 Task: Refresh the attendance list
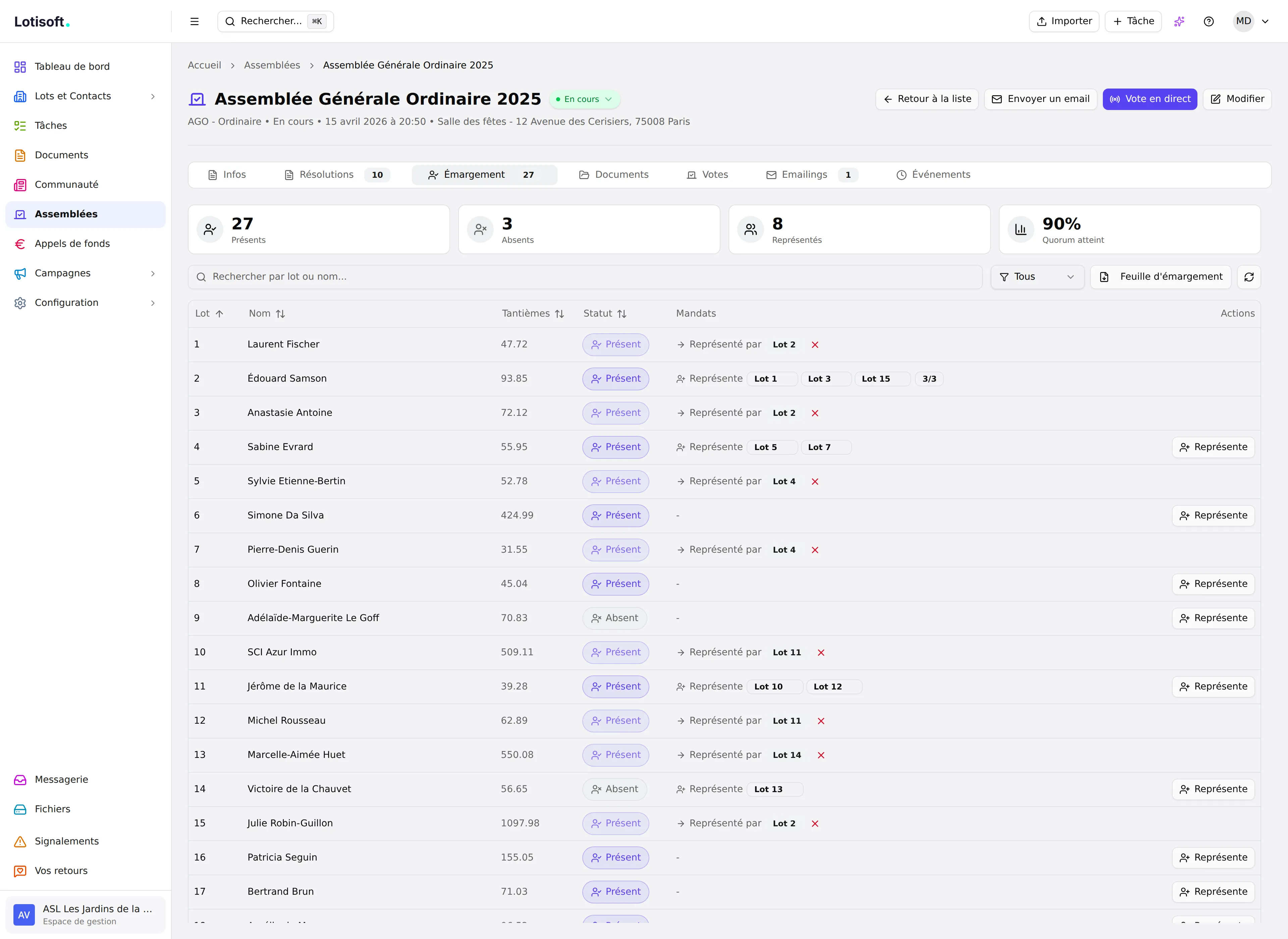(x=1249, y=277)
